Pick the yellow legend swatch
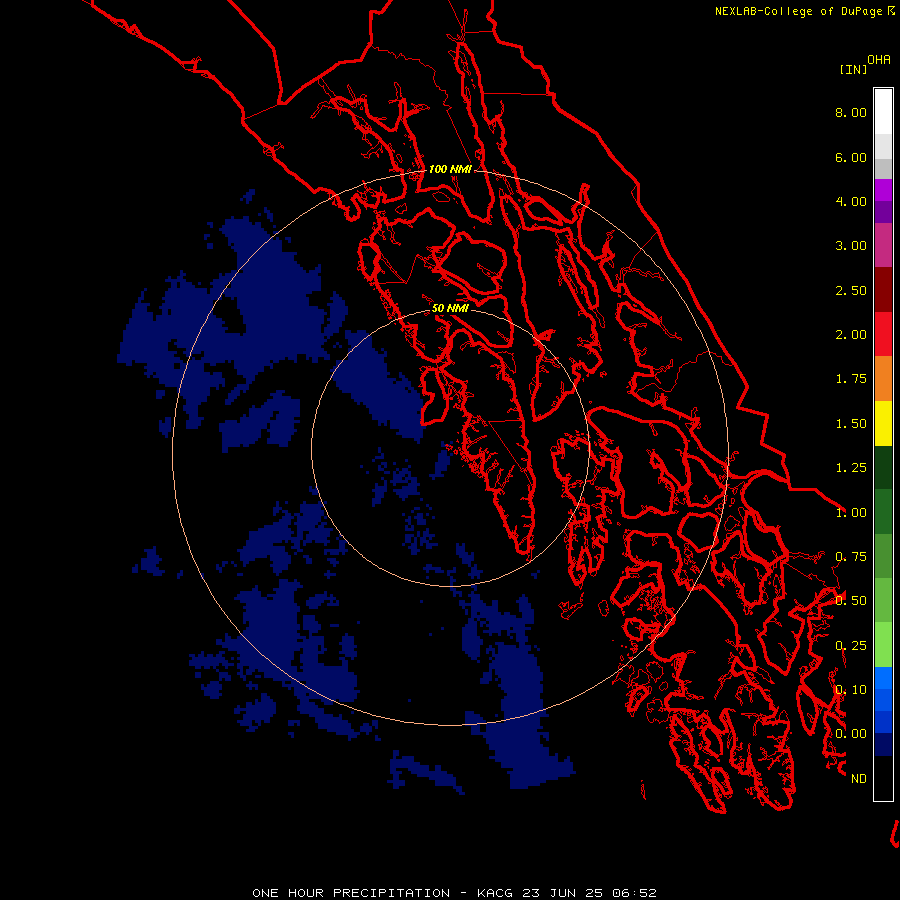The image size is (900, 900). tap(883, 424)
